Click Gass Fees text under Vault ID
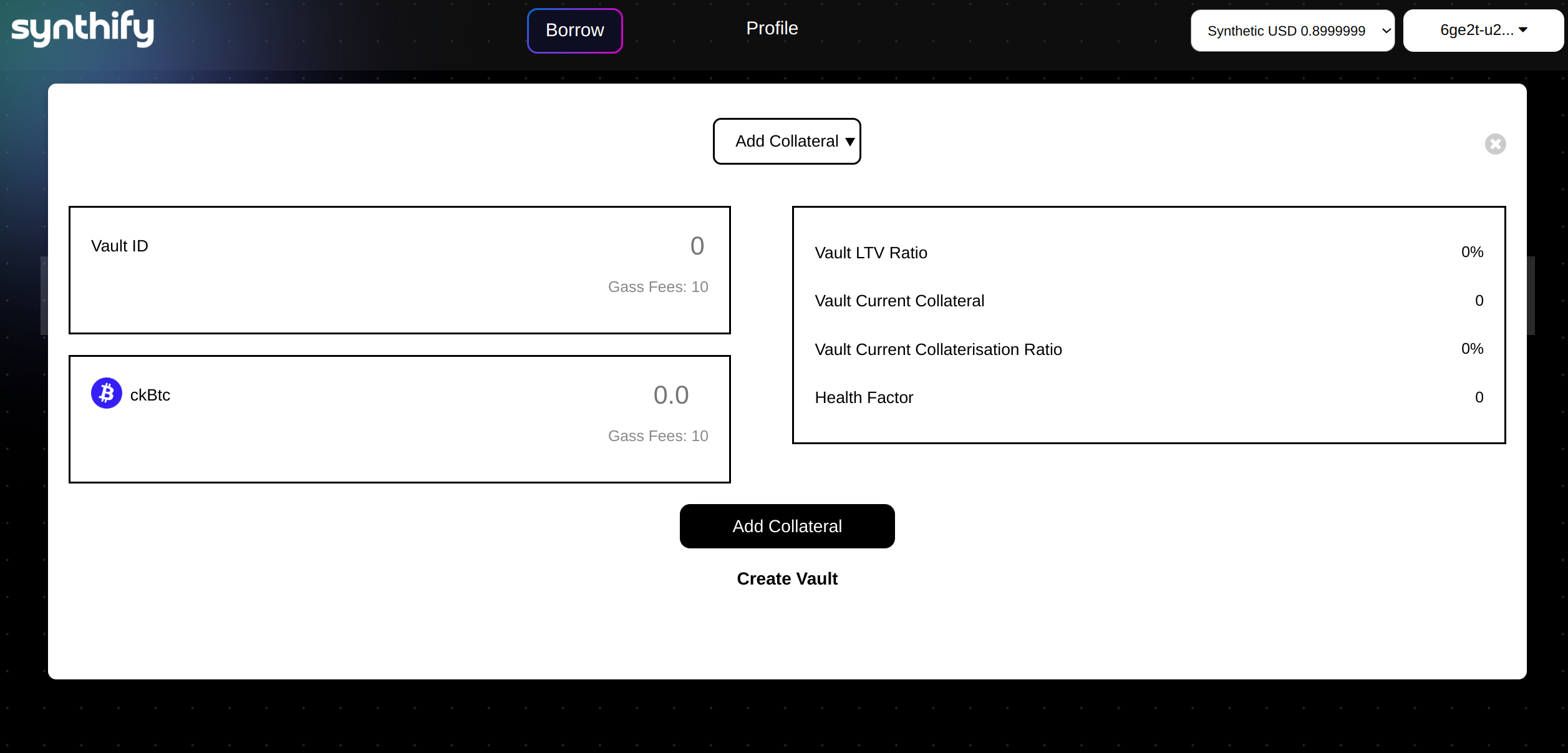 pyautogui.click(x=657, y=287)
